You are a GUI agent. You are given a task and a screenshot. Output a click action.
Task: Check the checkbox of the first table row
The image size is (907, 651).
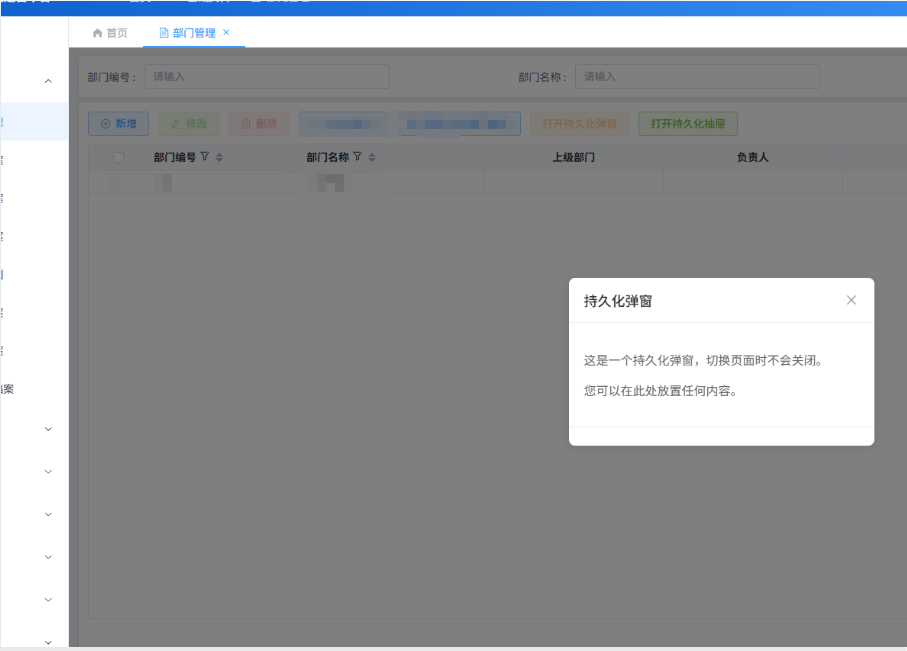point(117,183)
